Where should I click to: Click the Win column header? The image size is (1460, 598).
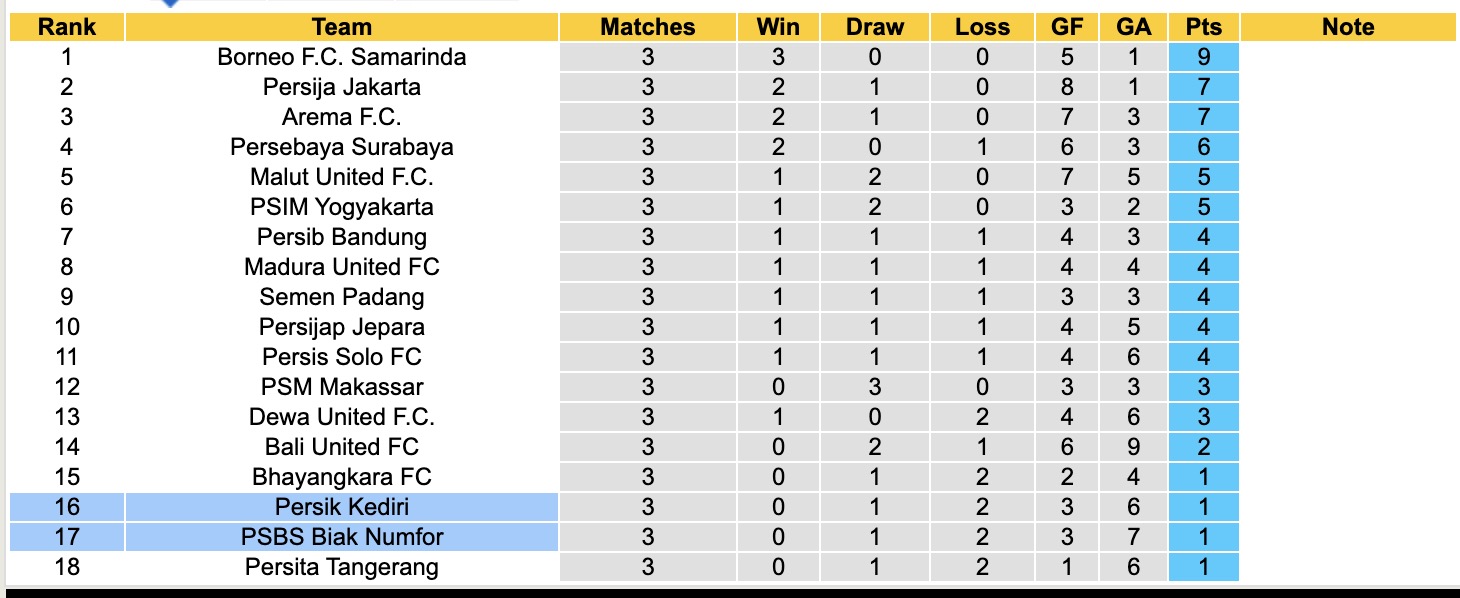[x=778, y=27]
